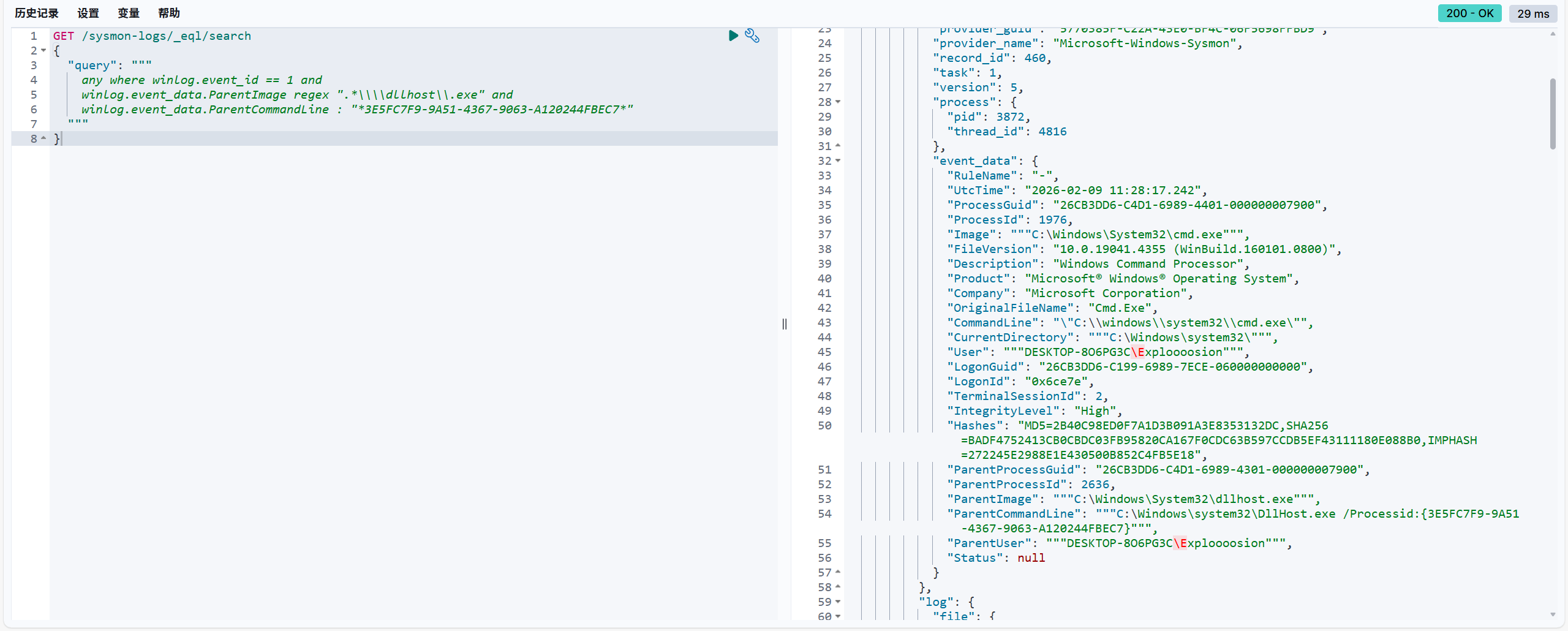The image size is (1568, 631).
Task: Open the 历史记录 history menu
Action: pos(37,13)
